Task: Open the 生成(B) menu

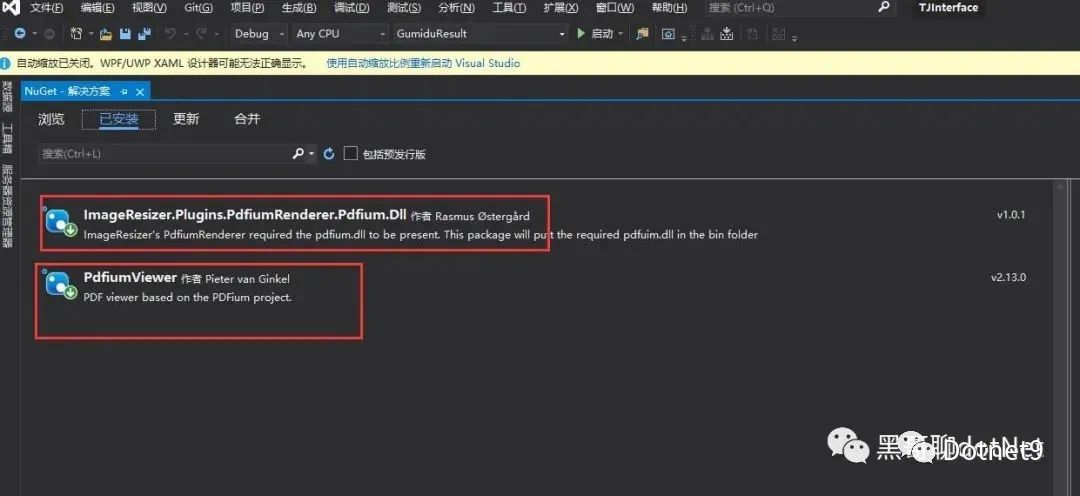Action: pos(299,8)
